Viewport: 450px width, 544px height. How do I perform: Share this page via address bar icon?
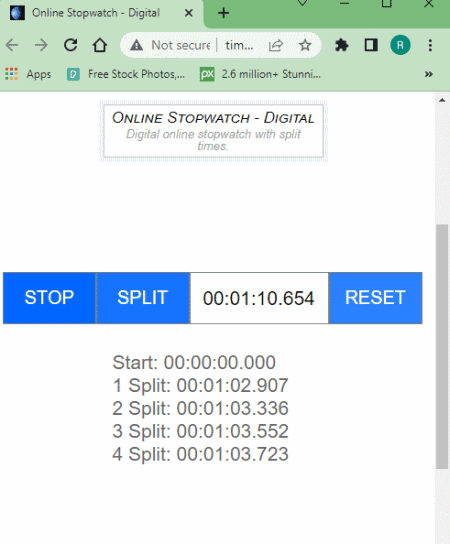(276, 45)
